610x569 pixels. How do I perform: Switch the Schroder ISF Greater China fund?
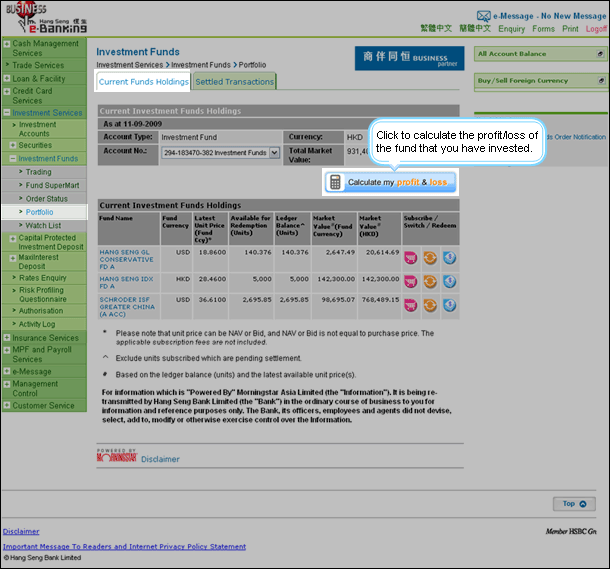click(x=430, y=306)
